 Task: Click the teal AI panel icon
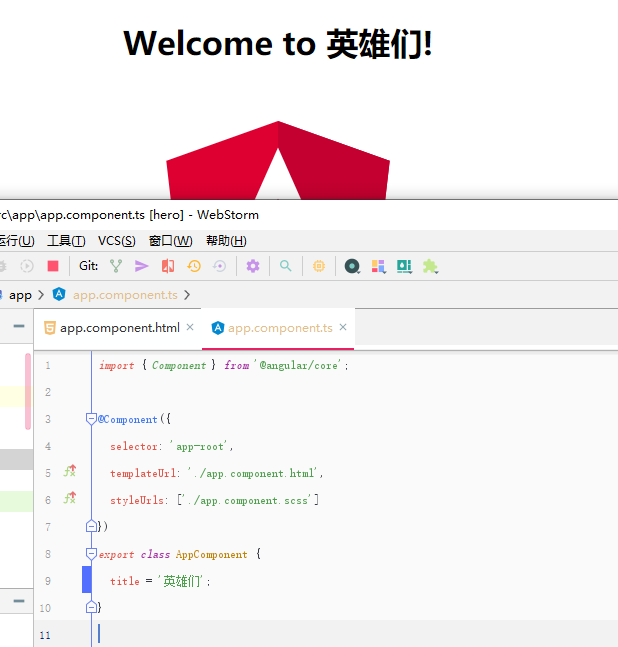[x=404, y=266]
